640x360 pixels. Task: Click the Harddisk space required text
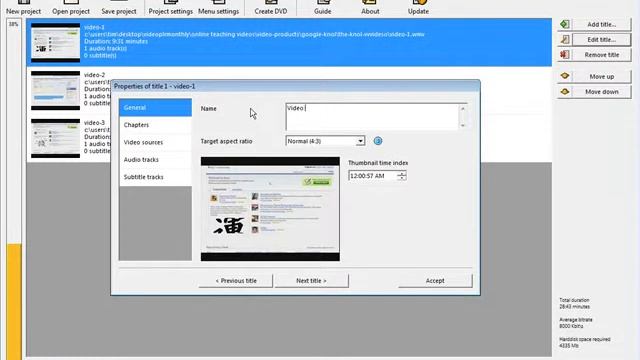[584, 342]
